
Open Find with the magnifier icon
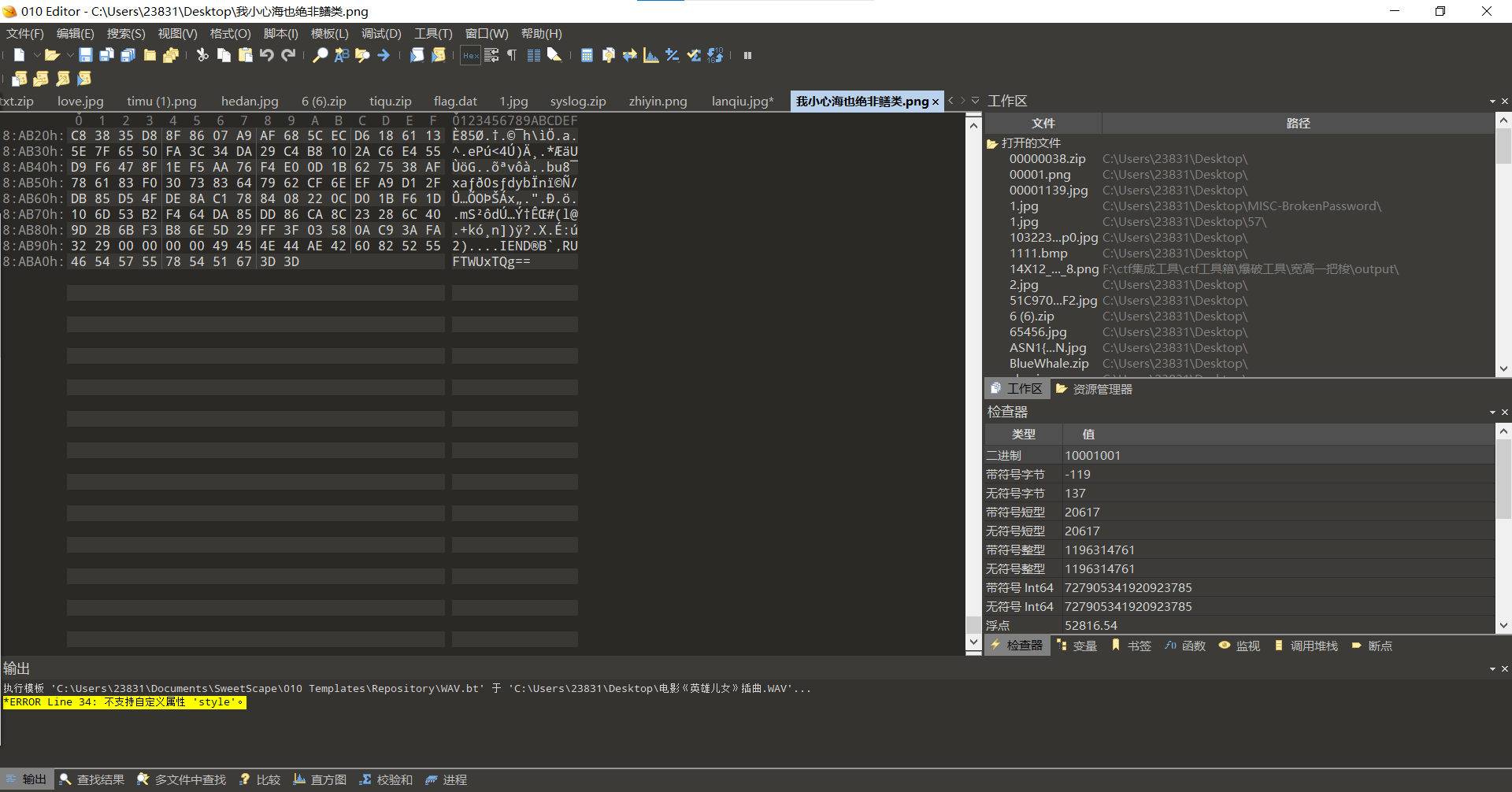(320, 55)
